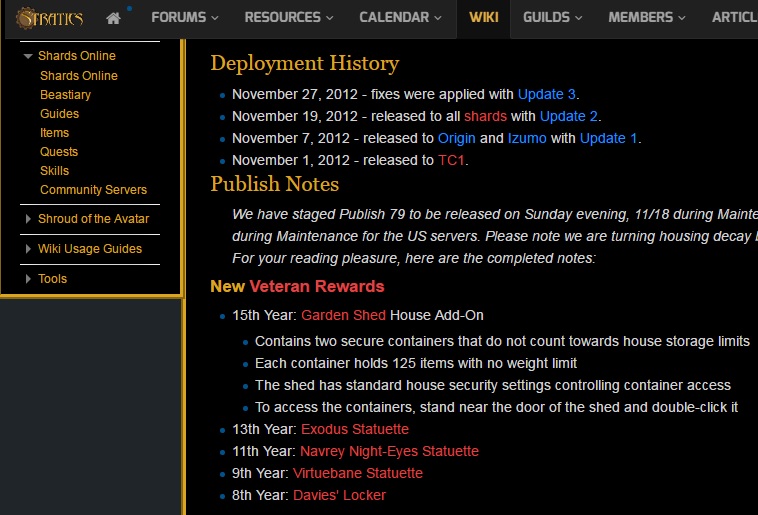Image resolution: width=758 pixels, height=515 pixels.
Task: Open the Beastiary sidebar link
Action: (x=65, y=95)
